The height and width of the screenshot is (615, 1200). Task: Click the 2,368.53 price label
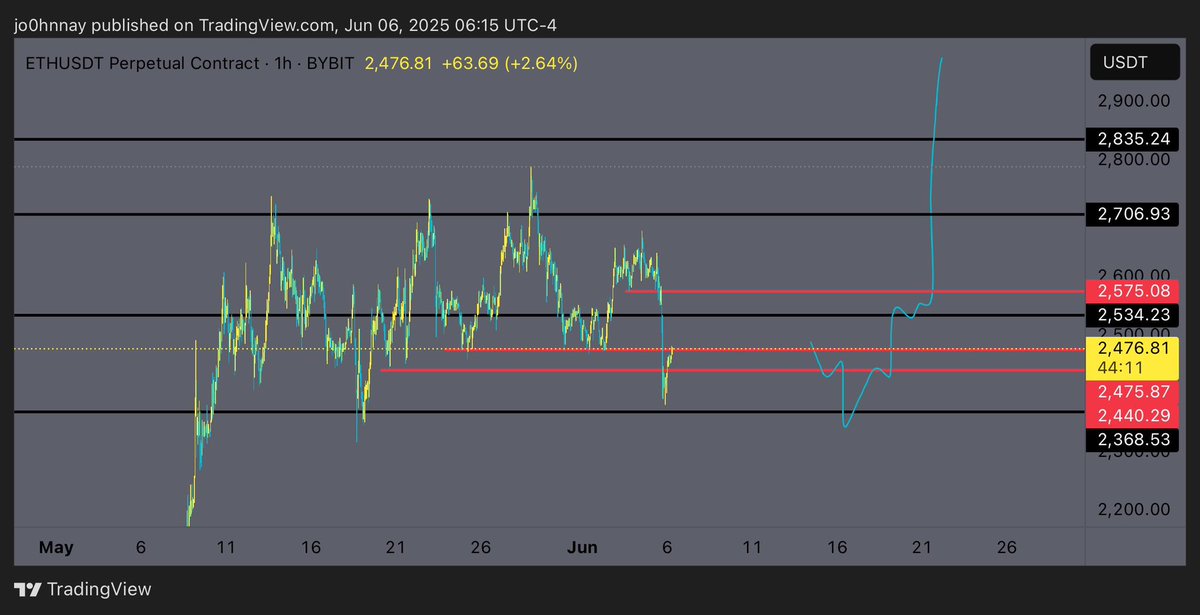(x=1131, y=439)
